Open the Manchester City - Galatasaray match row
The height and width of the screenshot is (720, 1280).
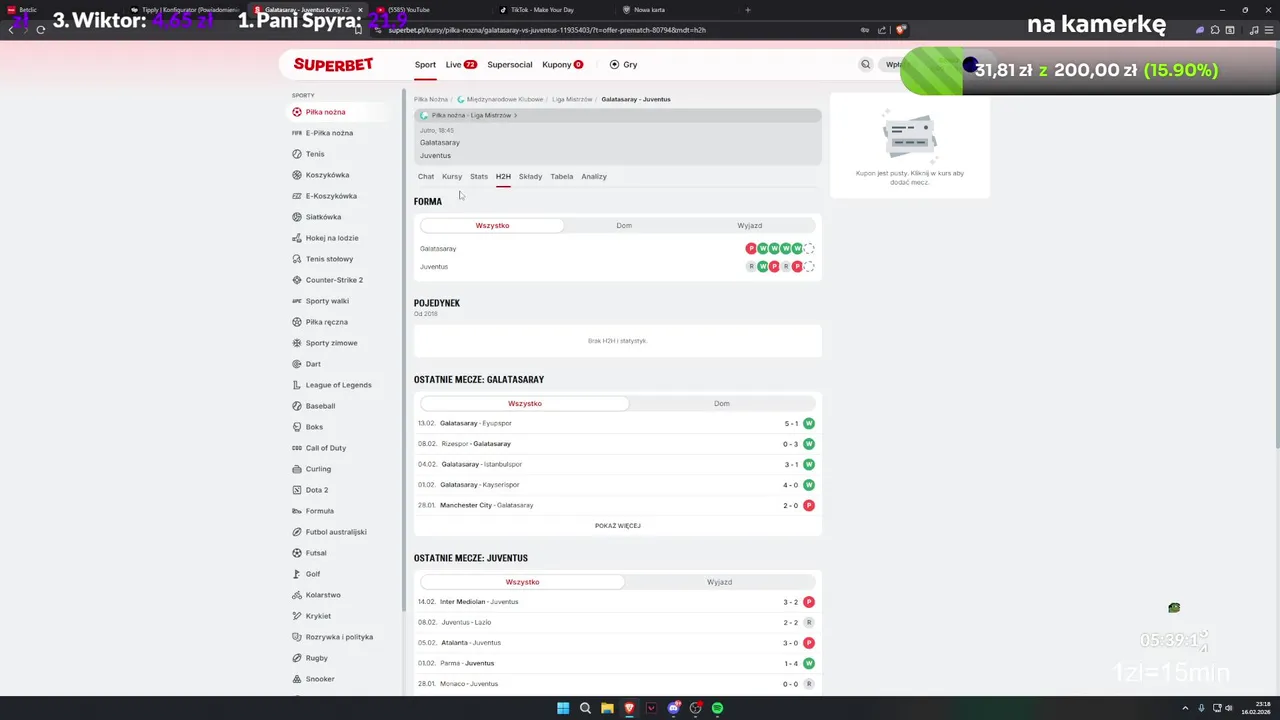[617, 506]
